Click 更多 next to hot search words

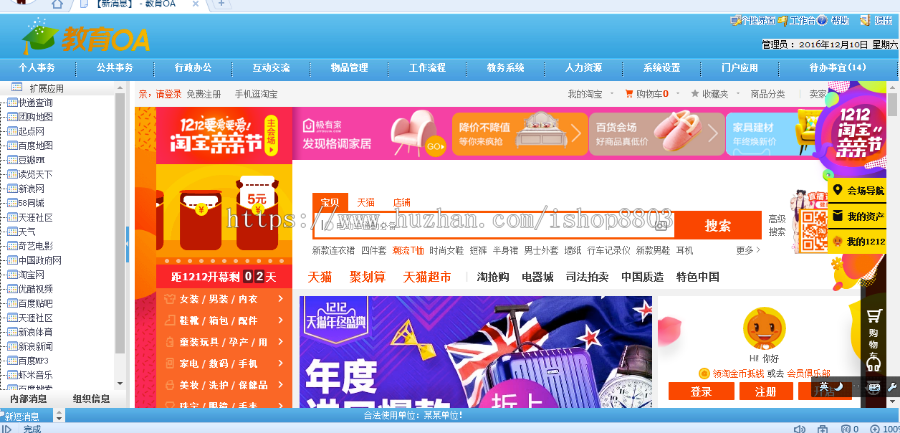(748, 250)
